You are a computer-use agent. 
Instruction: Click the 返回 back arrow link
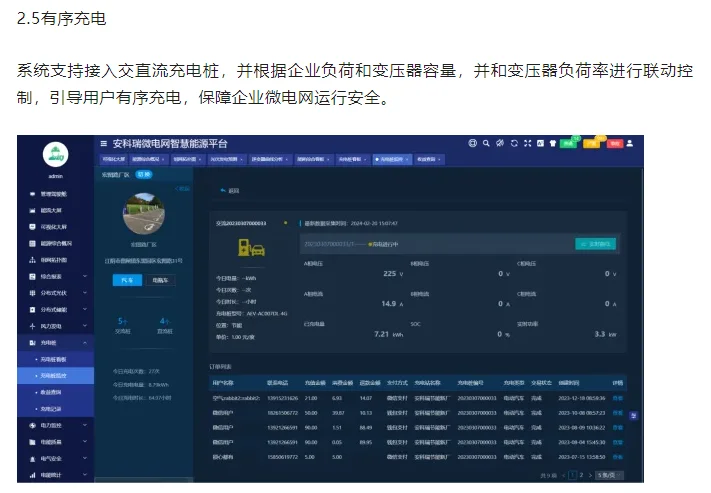[x=229, y=190]
